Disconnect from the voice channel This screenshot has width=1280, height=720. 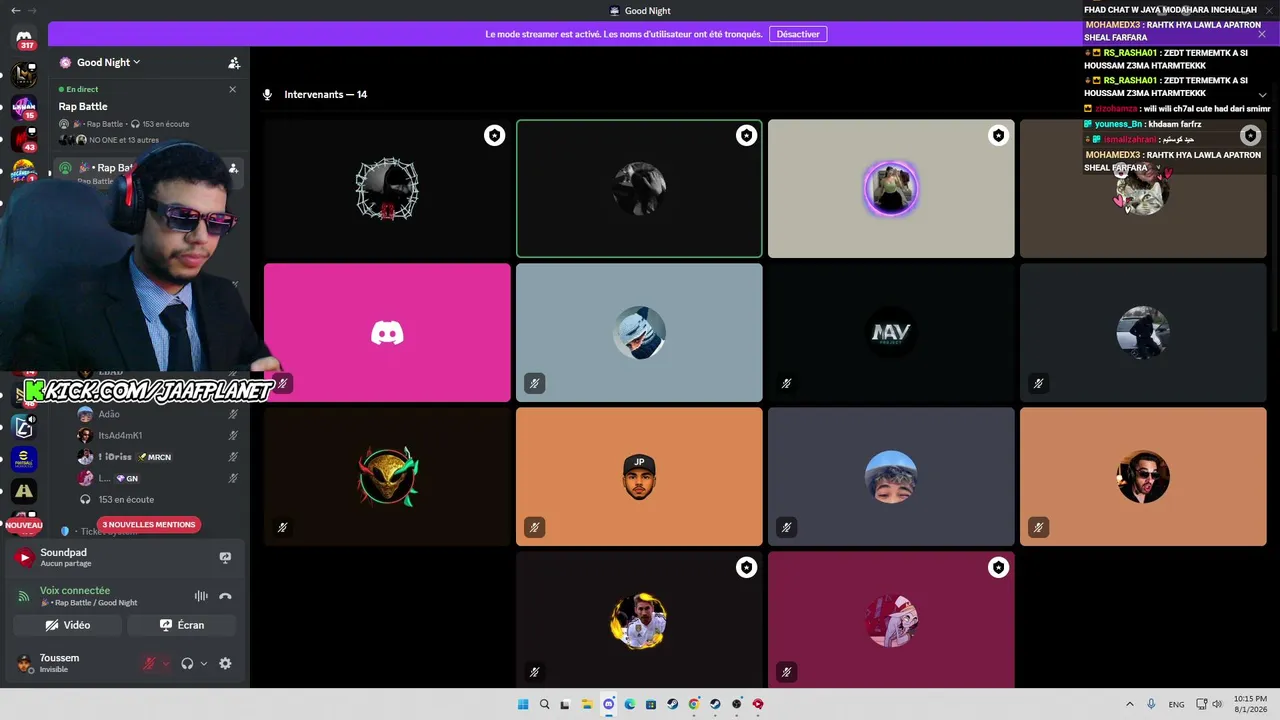point(225,596)
